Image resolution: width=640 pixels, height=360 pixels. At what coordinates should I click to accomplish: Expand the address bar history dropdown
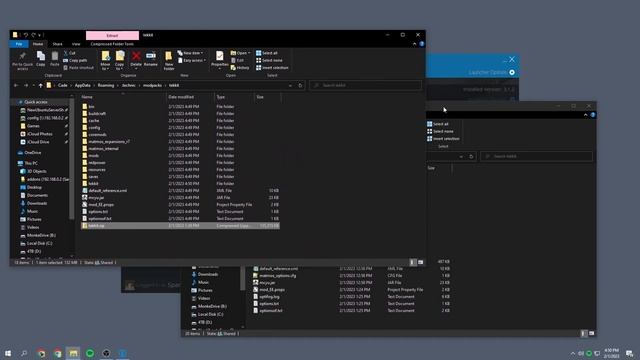[x=290, y=85]
